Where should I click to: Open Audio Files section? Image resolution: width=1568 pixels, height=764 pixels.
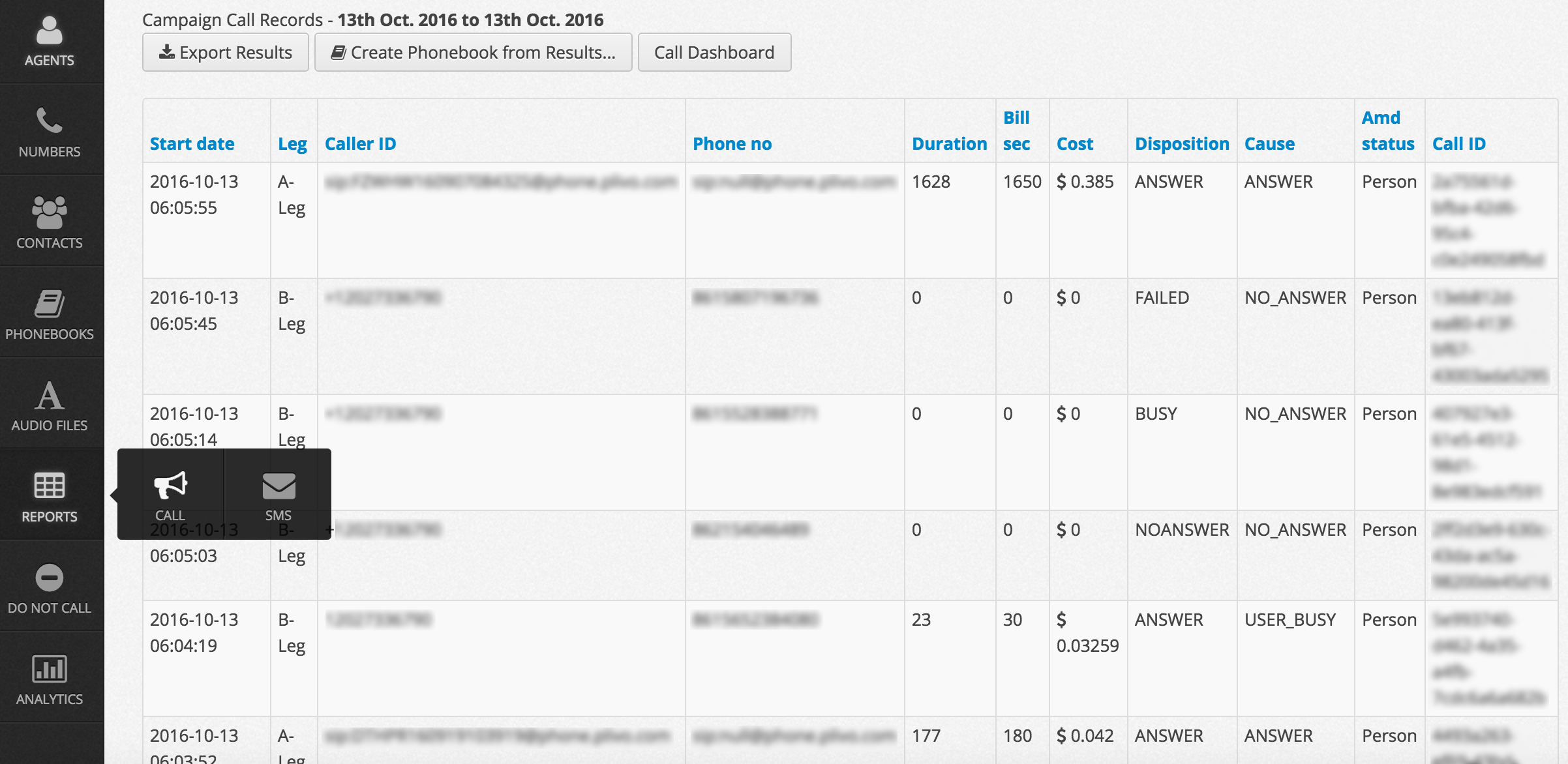[50, 406]
